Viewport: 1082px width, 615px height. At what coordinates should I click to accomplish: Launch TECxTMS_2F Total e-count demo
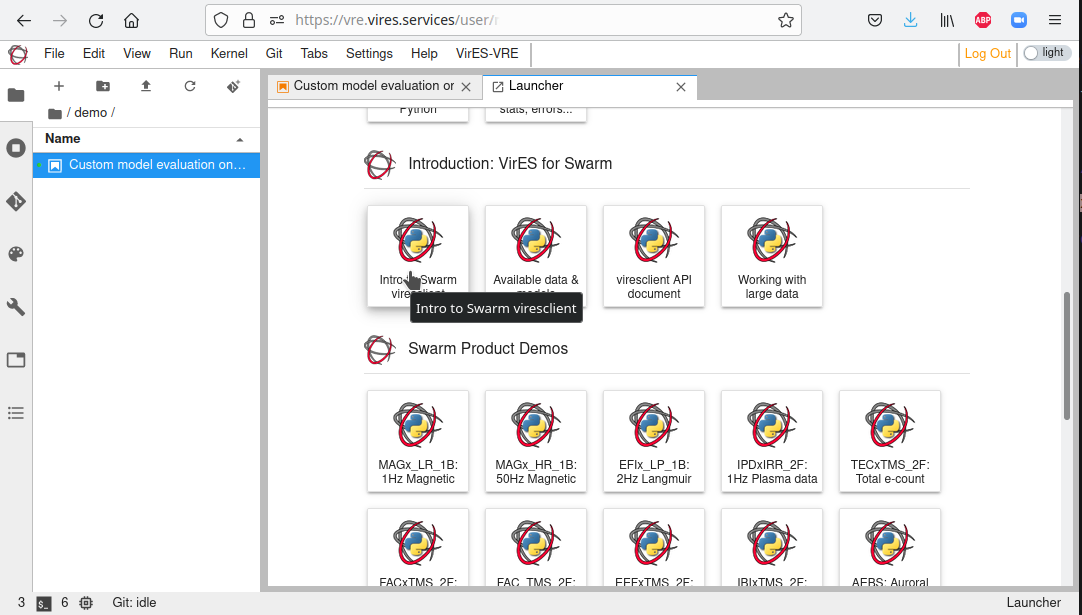coord(890,441)
